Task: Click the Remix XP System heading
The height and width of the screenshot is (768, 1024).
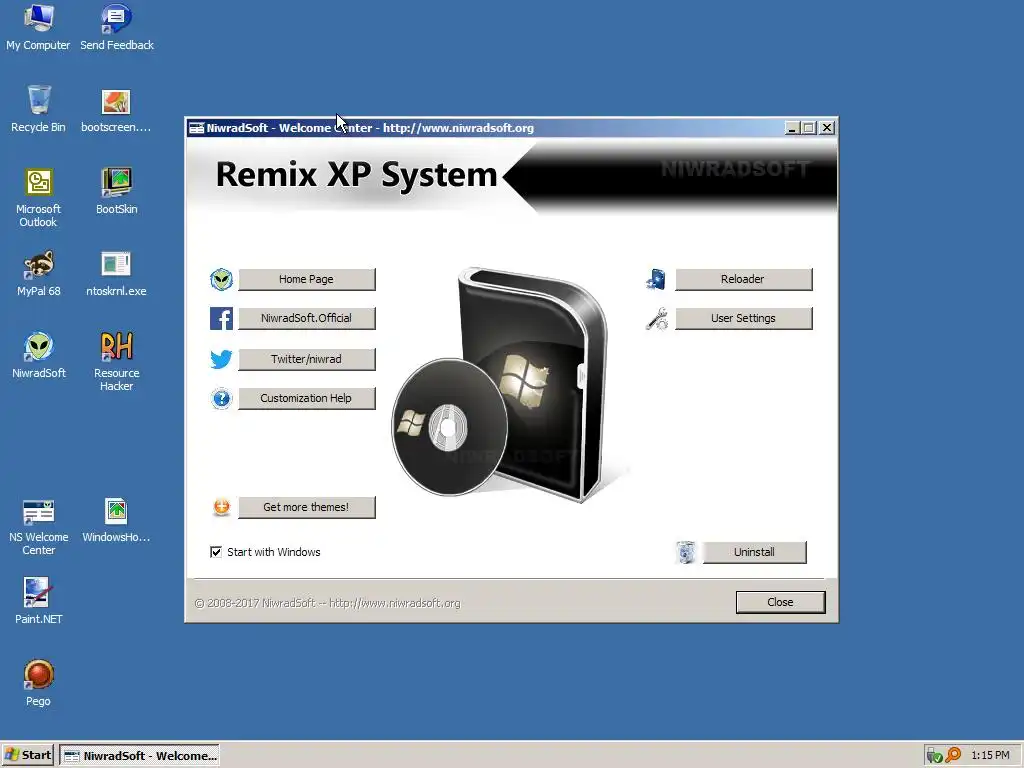Action: (x=357, y=174)
